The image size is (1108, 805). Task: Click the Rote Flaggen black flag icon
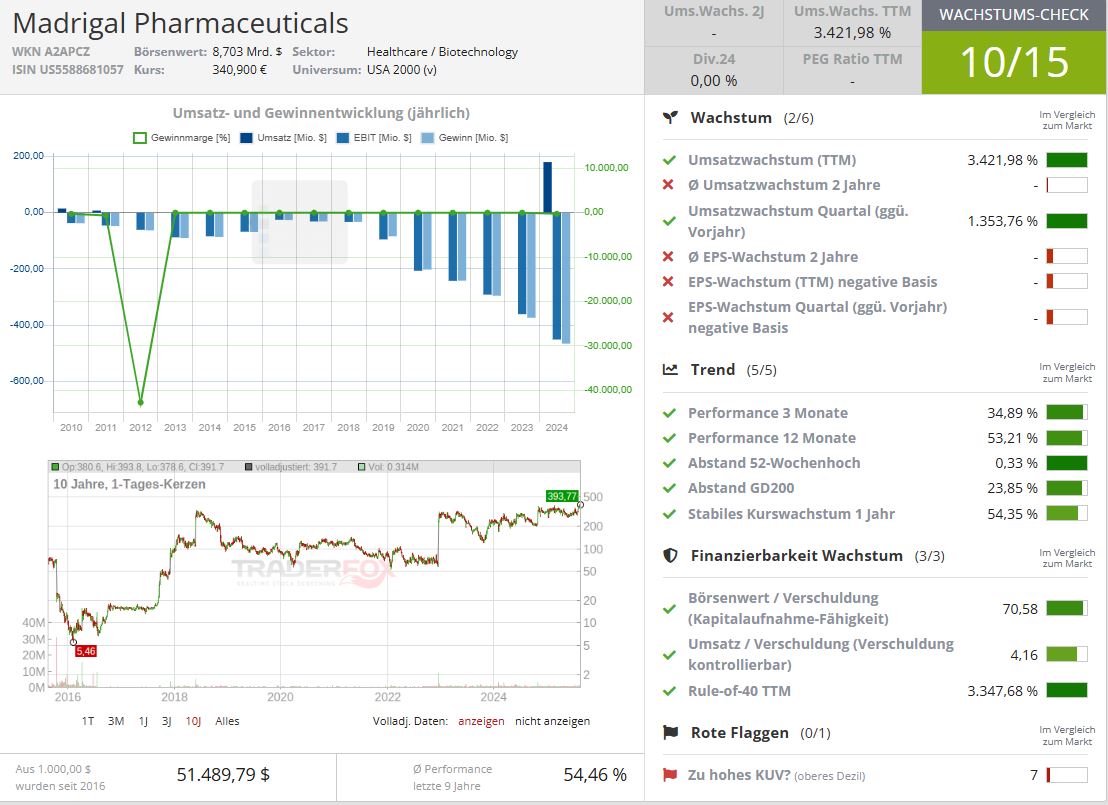[x=670, y=732]
